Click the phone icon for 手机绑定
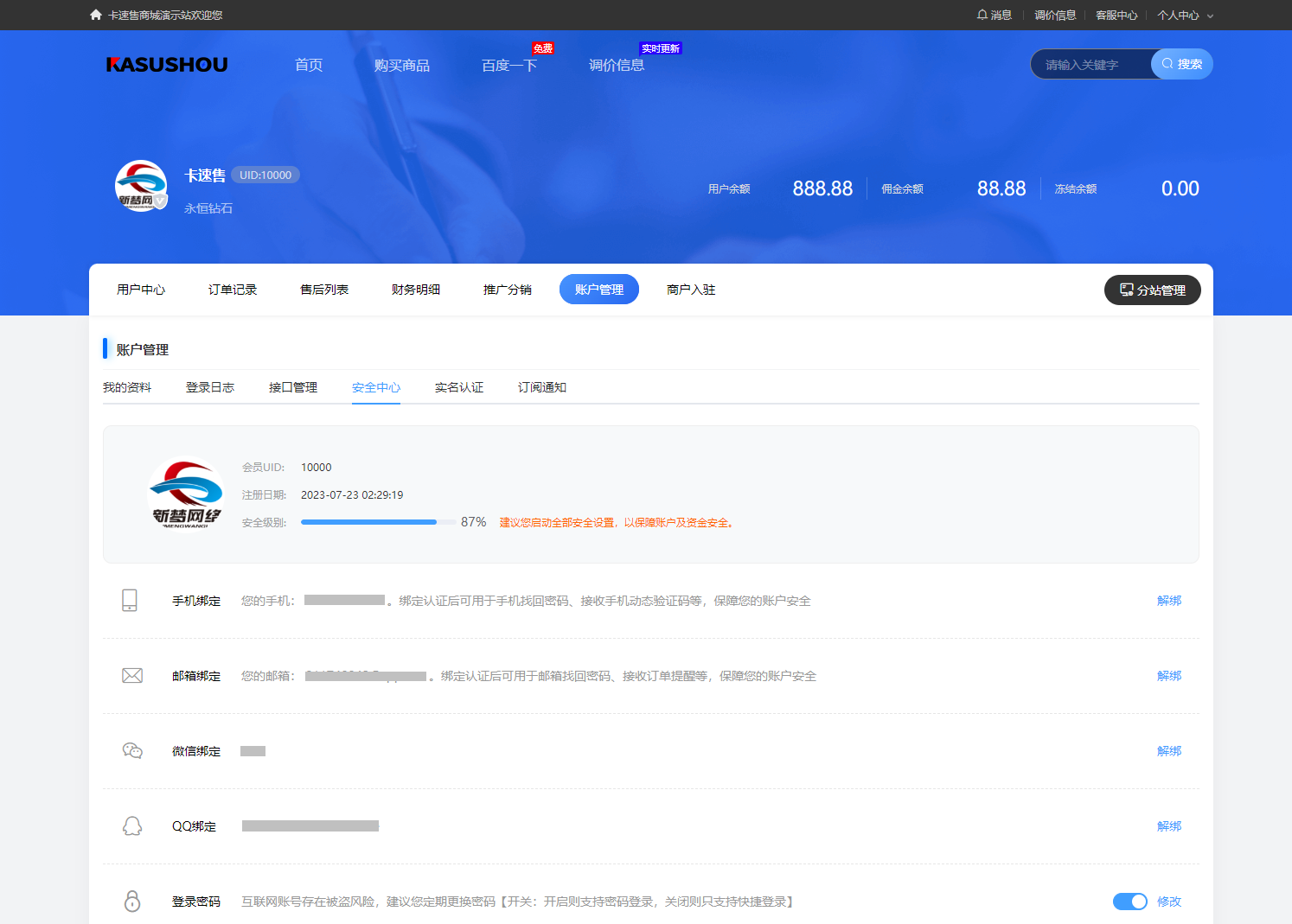The width and height of the screenshot is (1292, 924). (130, 601)
